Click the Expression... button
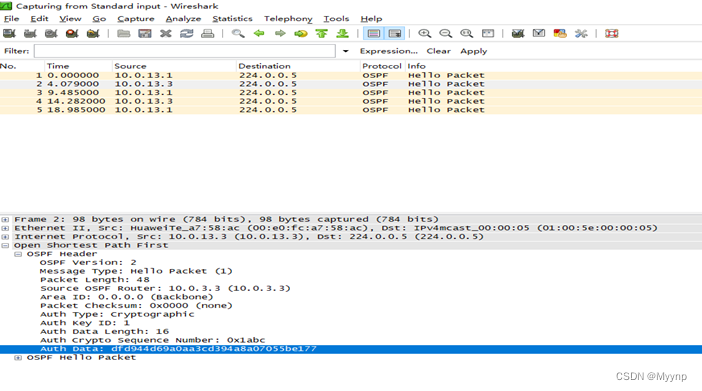Viewport: 702px width, 391px height. coord(389,51)
